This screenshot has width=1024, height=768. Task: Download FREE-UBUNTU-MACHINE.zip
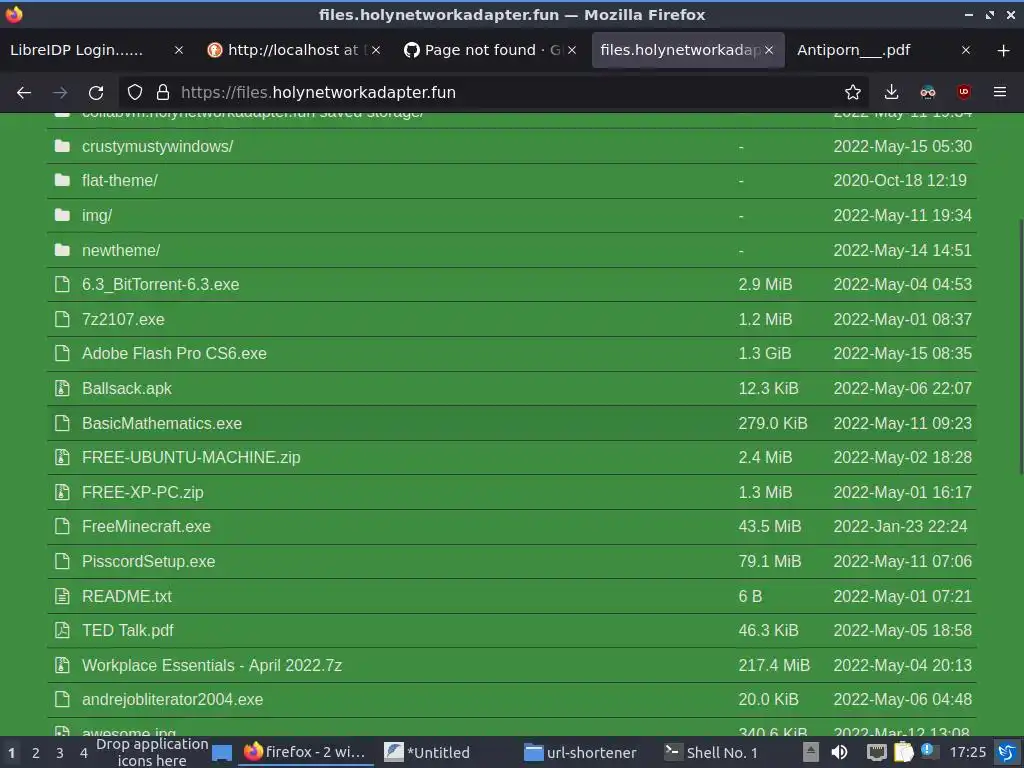click(191, 457)
